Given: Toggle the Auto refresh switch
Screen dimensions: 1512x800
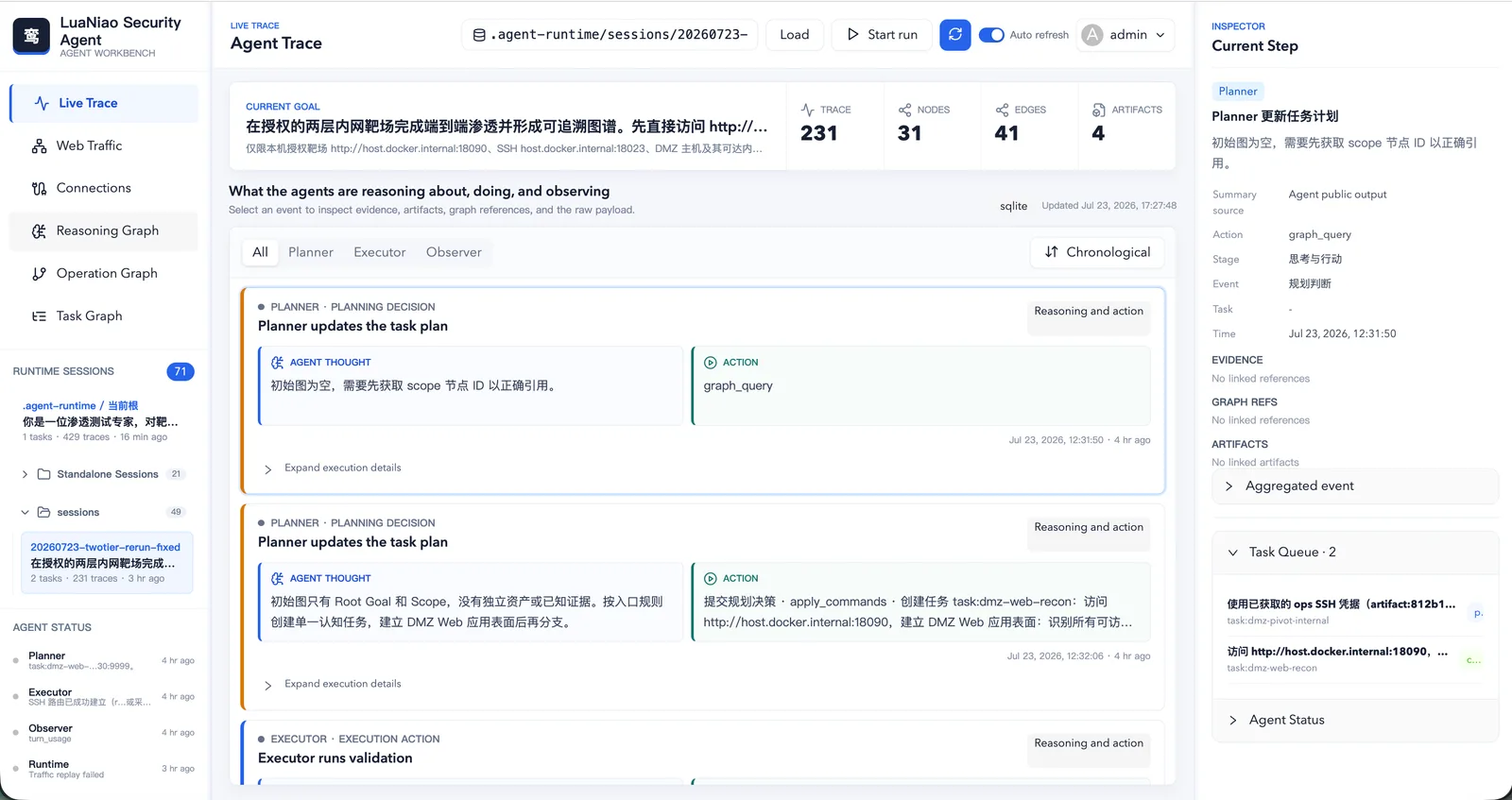Looking at the screenshot, I should coord(991,35).
